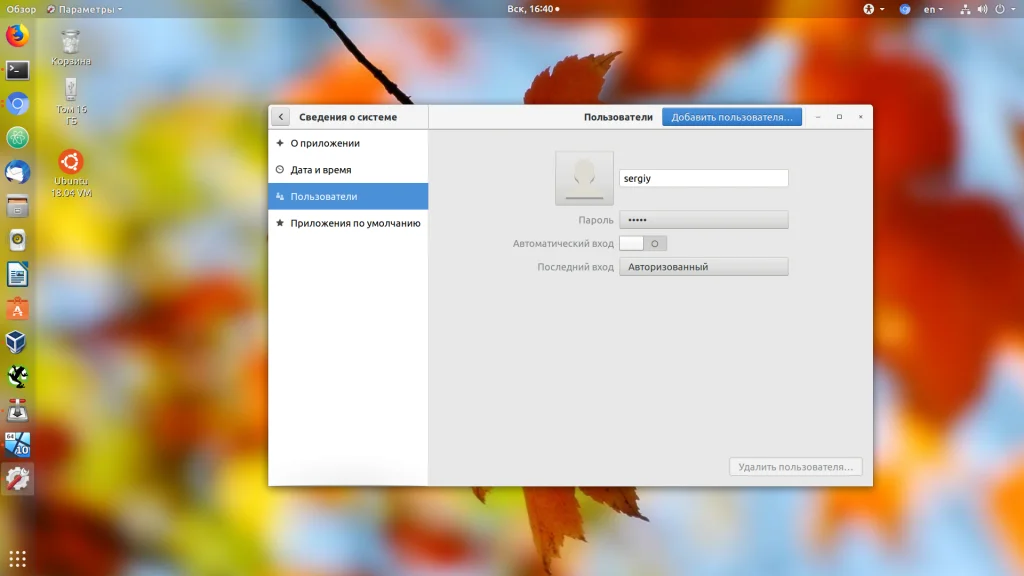Click the sergiy username text field
The height and width of the screenshot is (576, 1024).
tap(703, 178)
